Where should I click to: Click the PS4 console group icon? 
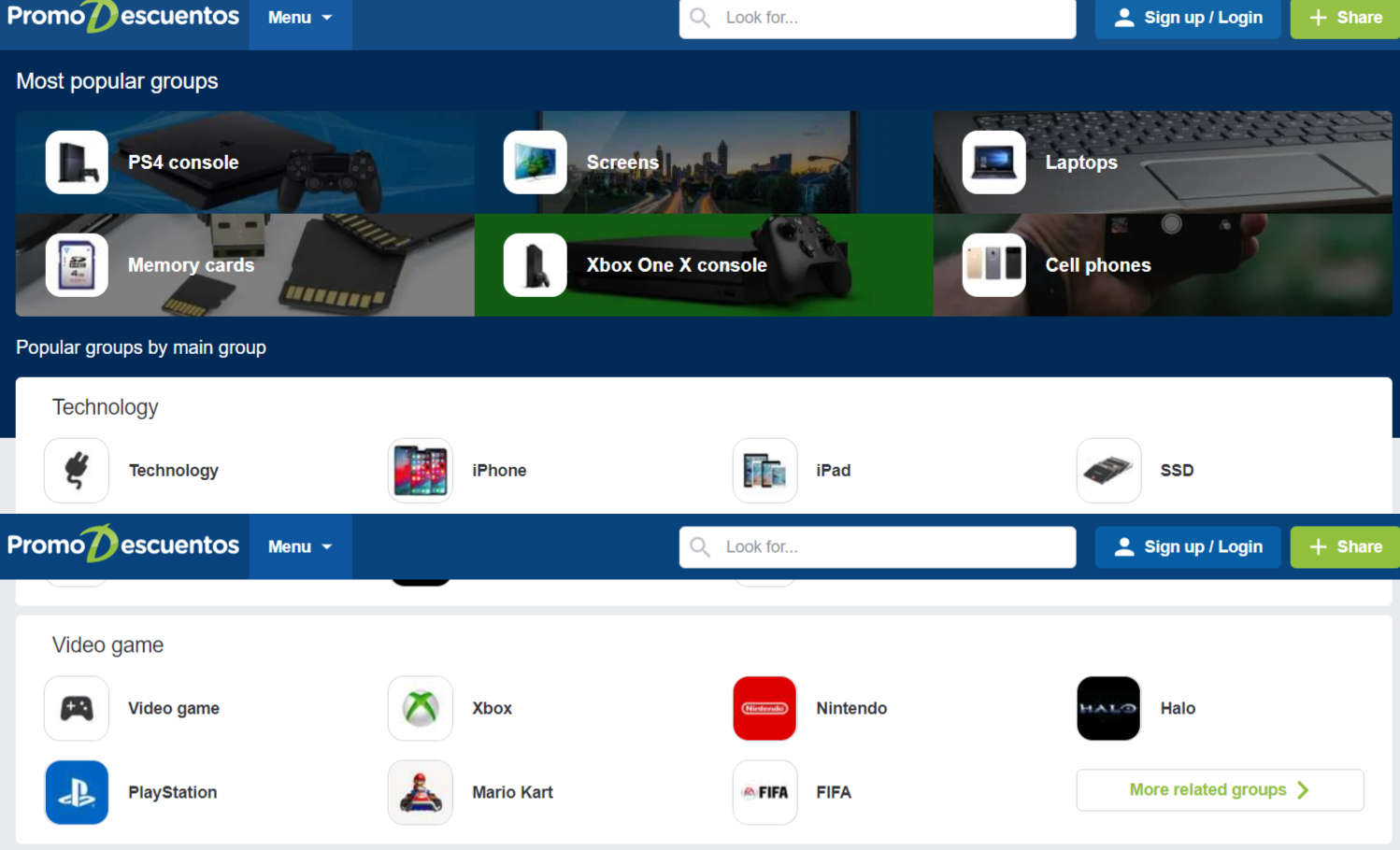[77, 163]
